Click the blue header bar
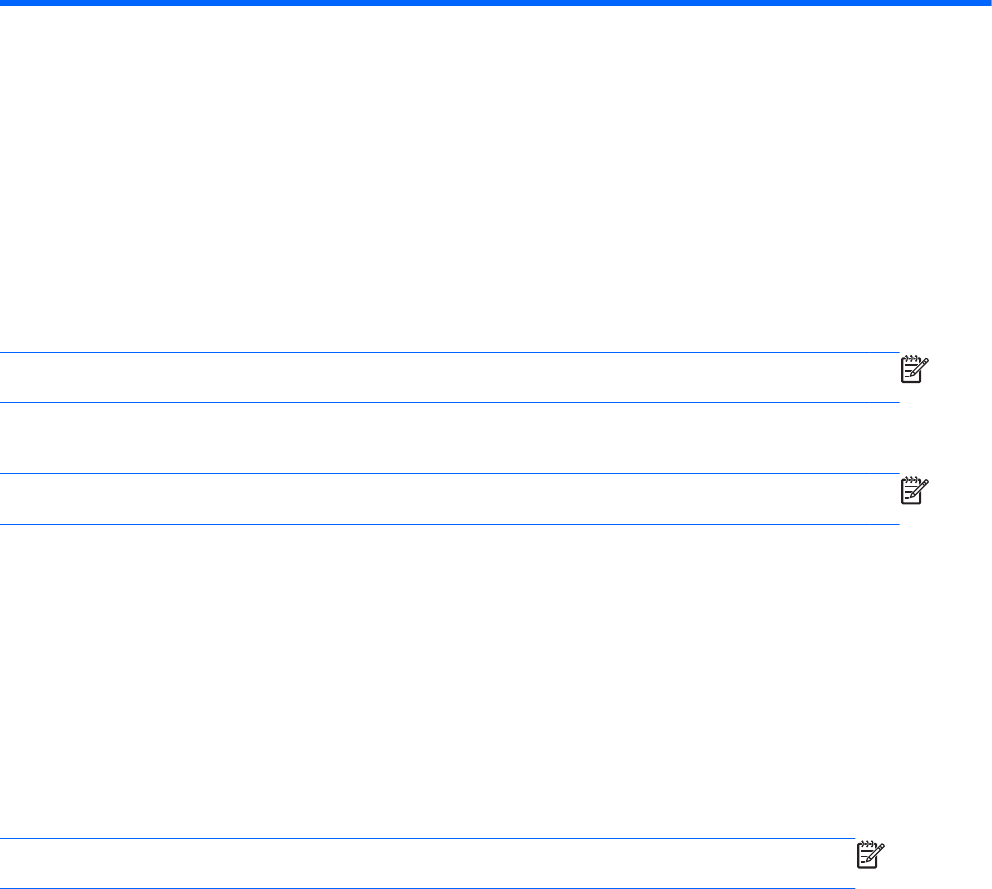The width and height of the screenshot is (992, 889). click(x=496, y=4)
